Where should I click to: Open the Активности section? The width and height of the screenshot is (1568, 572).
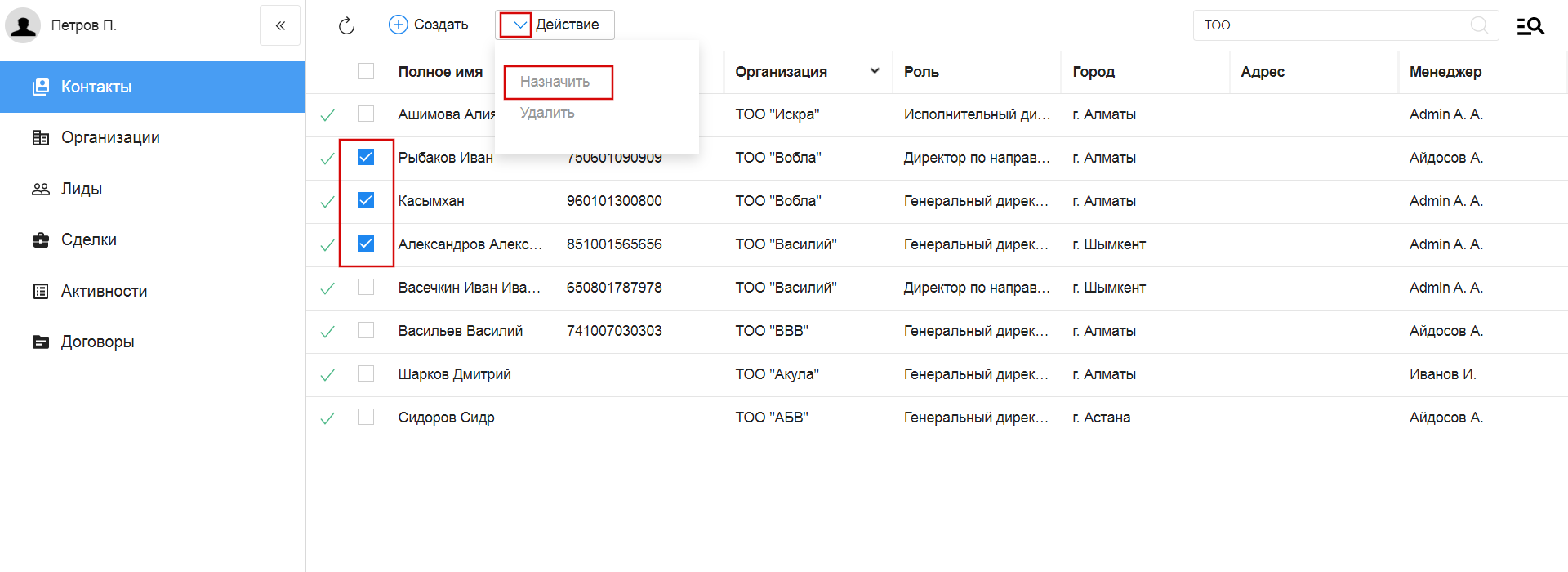coord(153,291)
